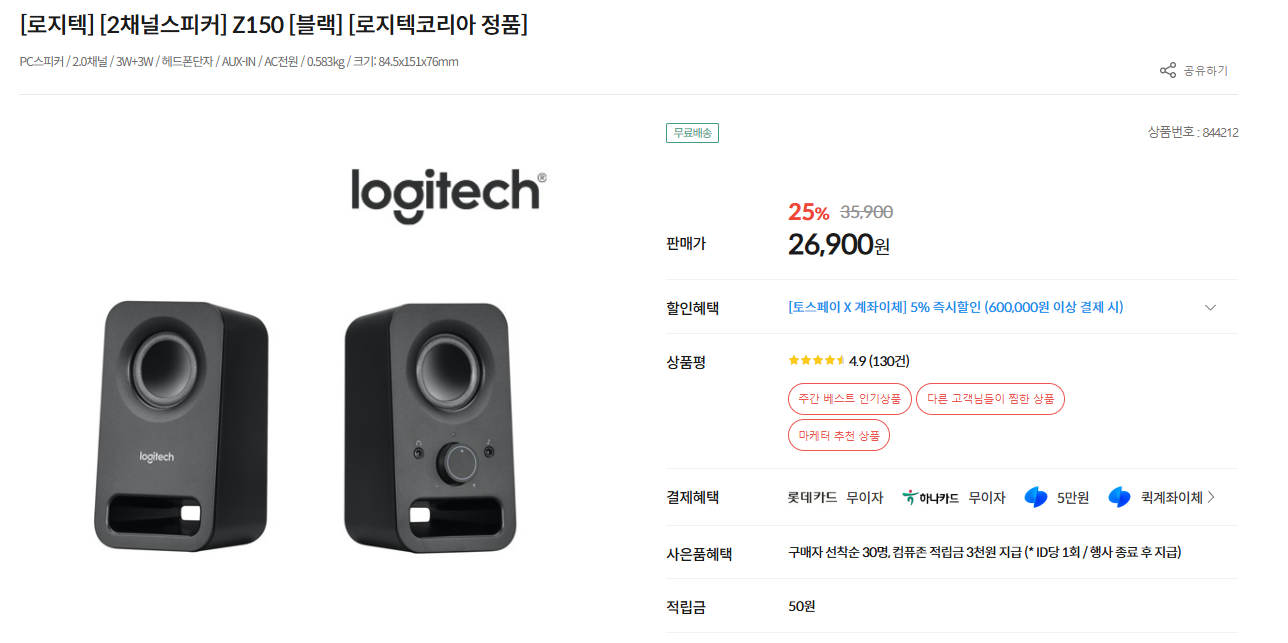Click the product title Z150 블랙 heading
Image resolution: width=1288 pixels, height=643 pixels.
coord(273,24)
